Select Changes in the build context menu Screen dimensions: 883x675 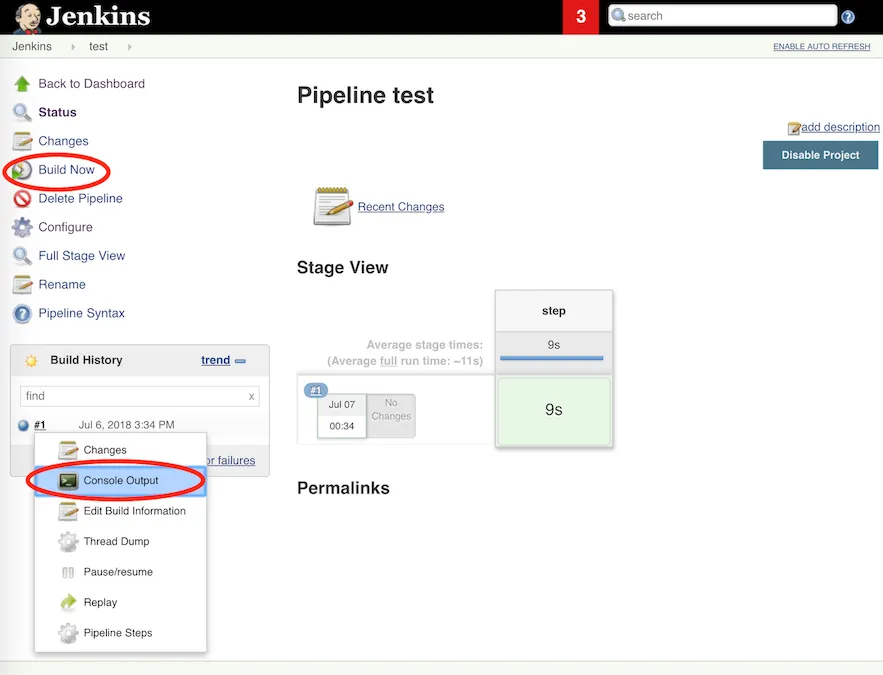[121, 450]
